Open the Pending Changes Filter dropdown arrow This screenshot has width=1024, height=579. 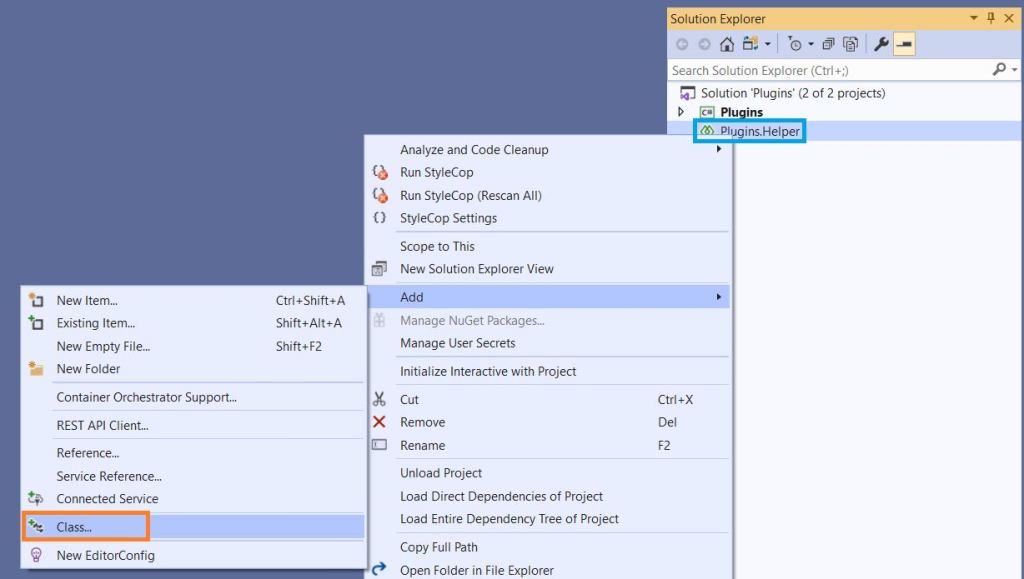pyautogui.click(x=811, y=44)
